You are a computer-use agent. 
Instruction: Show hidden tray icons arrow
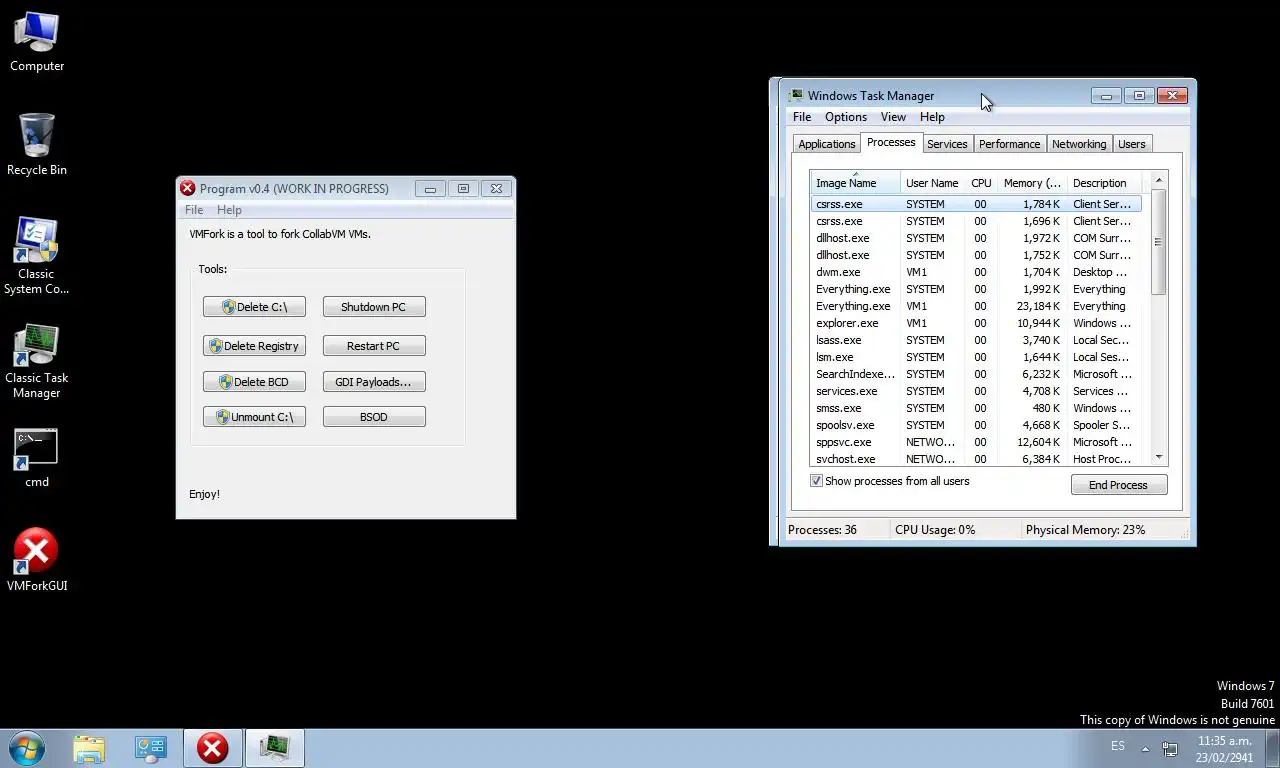pyautogui.click(x=1144, y=747)
